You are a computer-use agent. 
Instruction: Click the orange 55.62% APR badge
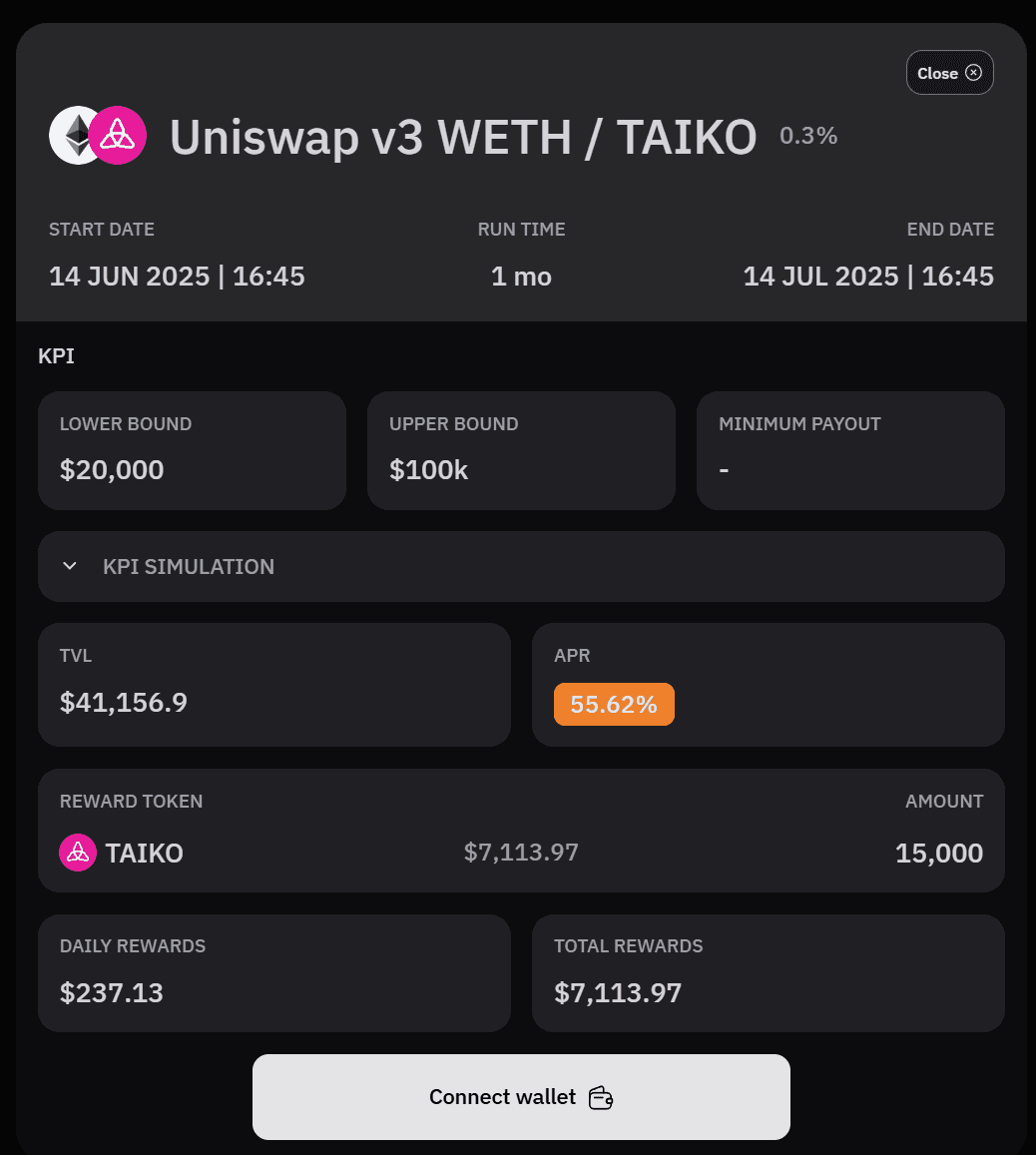(x=614, y=705)
